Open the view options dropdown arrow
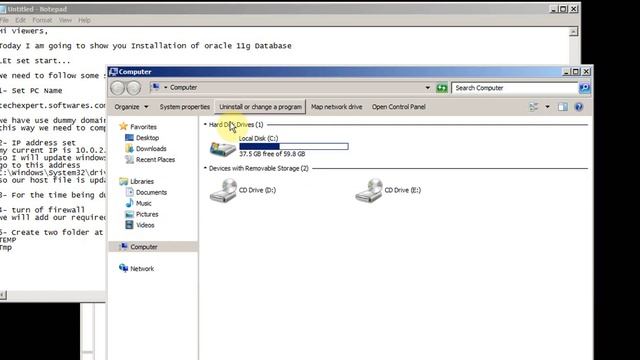This screenshot has width=640, height=360. [547, 107]
